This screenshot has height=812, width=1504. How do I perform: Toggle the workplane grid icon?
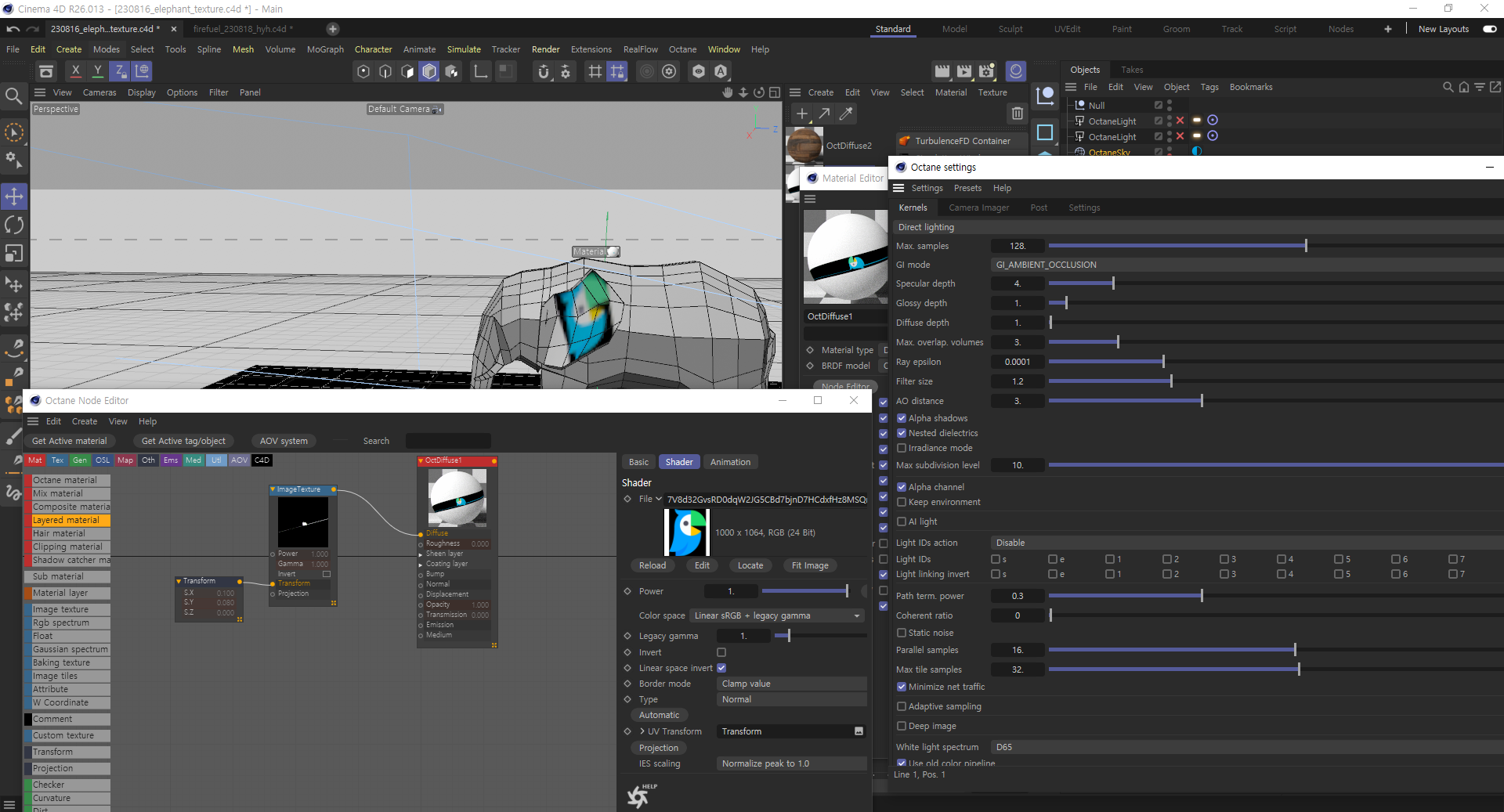click(x=595, y=71)
